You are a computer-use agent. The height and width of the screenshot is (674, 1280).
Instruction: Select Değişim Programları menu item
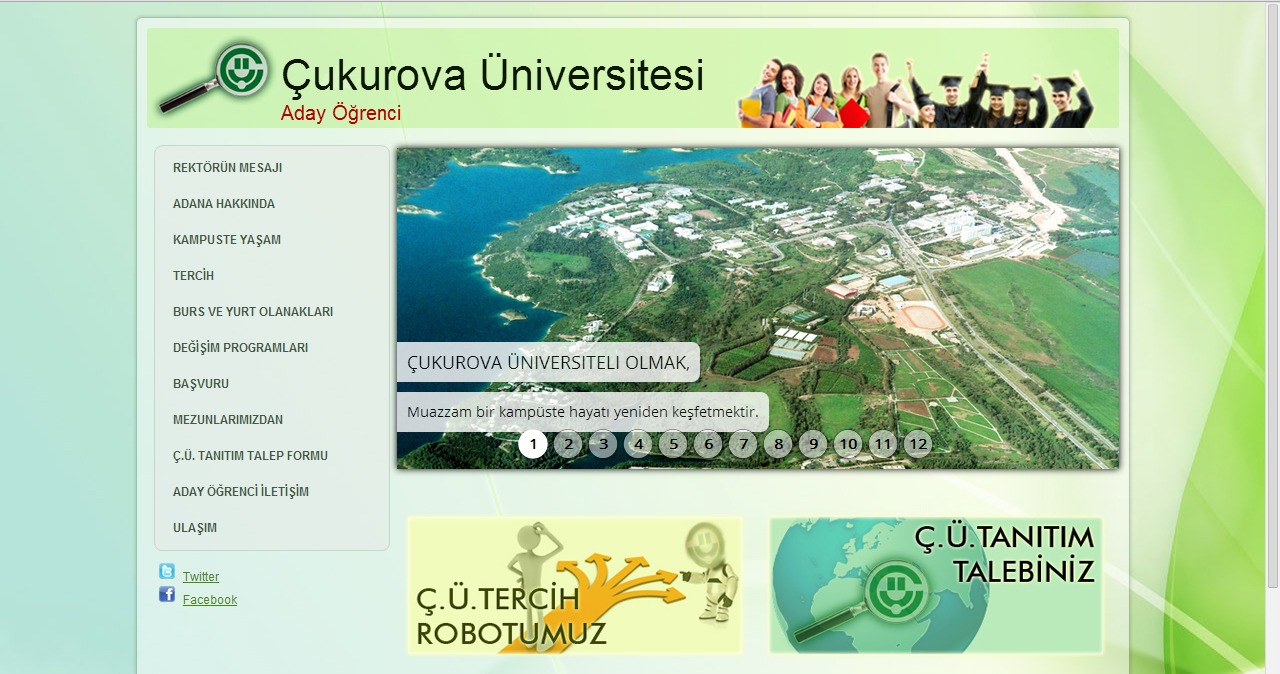240,348
